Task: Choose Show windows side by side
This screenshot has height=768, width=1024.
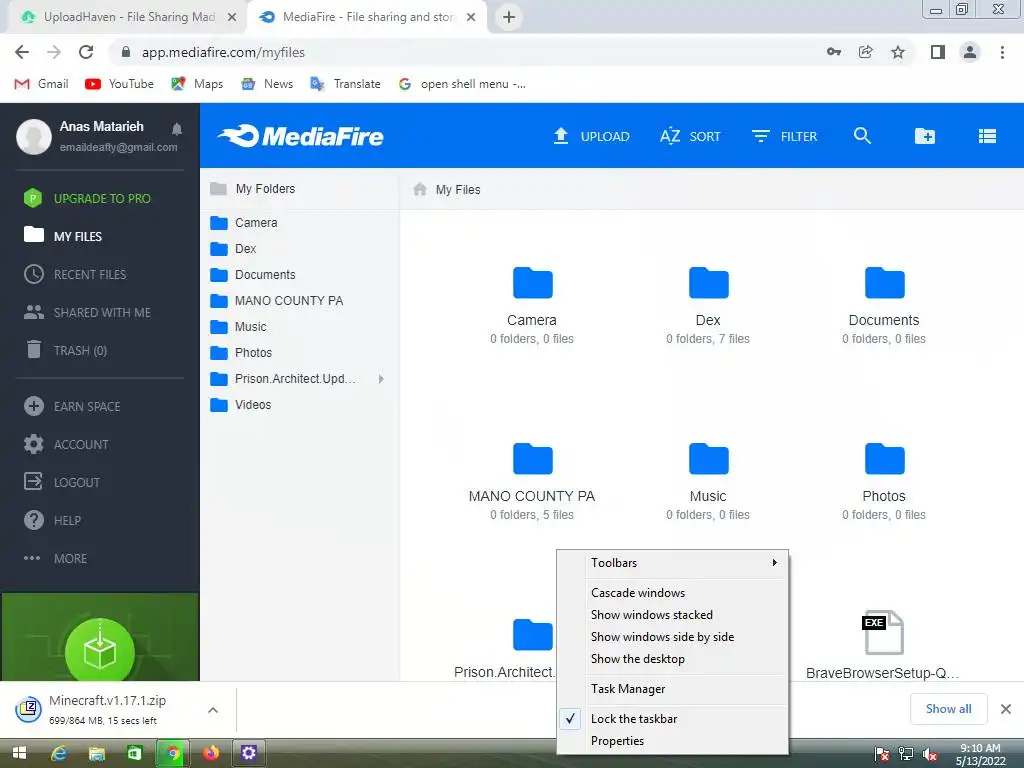Action: pos(673,637)
